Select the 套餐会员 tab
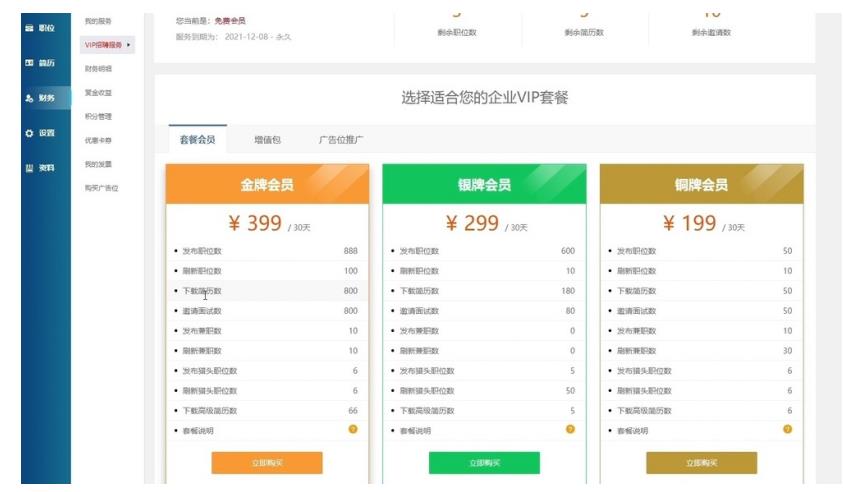The height and width of the screenshot is (492, 843). coord(197,139)
